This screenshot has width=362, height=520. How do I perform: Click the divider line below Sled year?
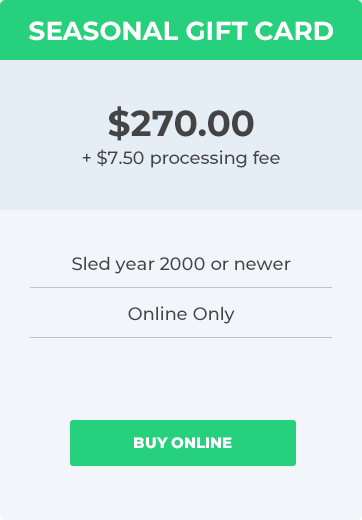(x=181, y=287)
